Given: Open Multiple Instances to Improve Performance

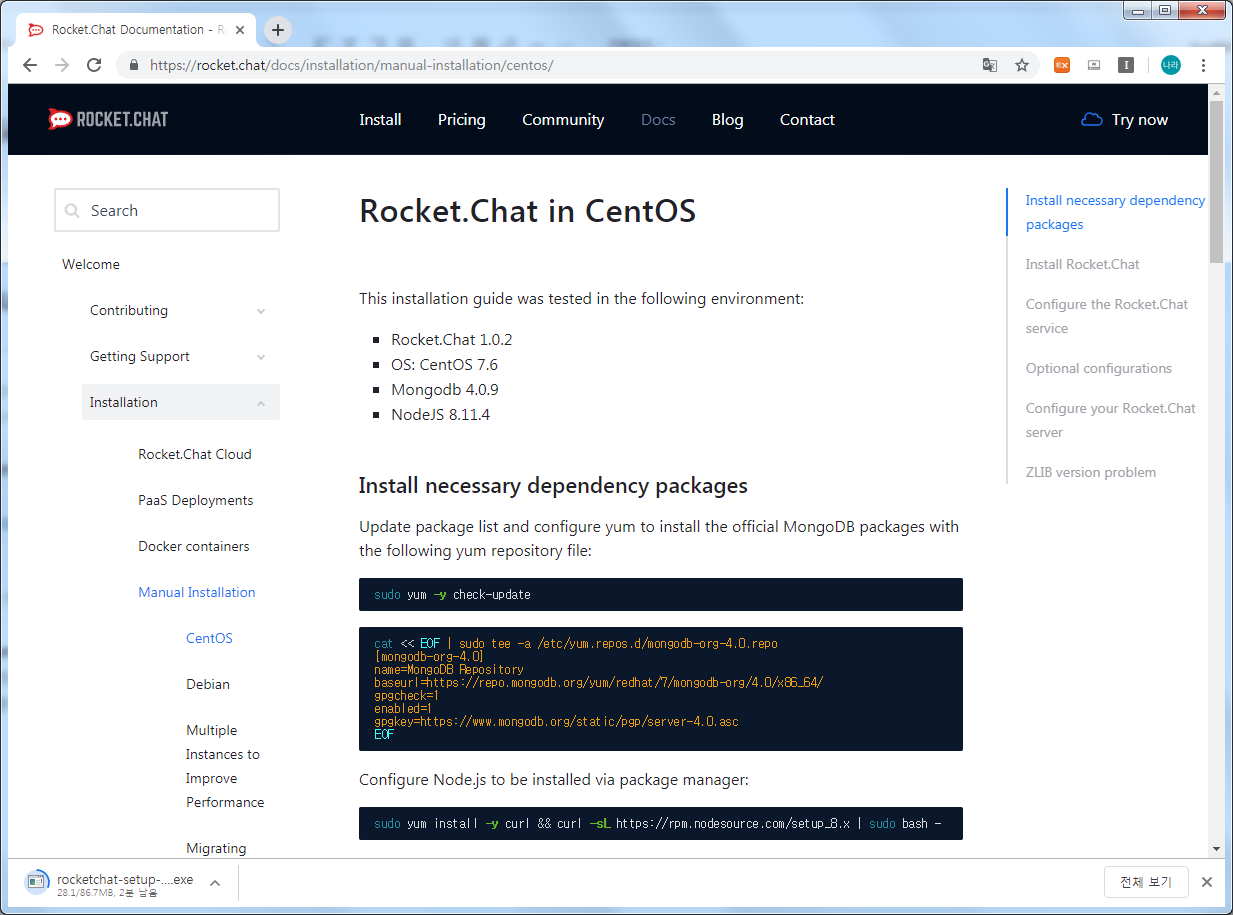Looking at the screenshot, I should click(x=225, y=767).
